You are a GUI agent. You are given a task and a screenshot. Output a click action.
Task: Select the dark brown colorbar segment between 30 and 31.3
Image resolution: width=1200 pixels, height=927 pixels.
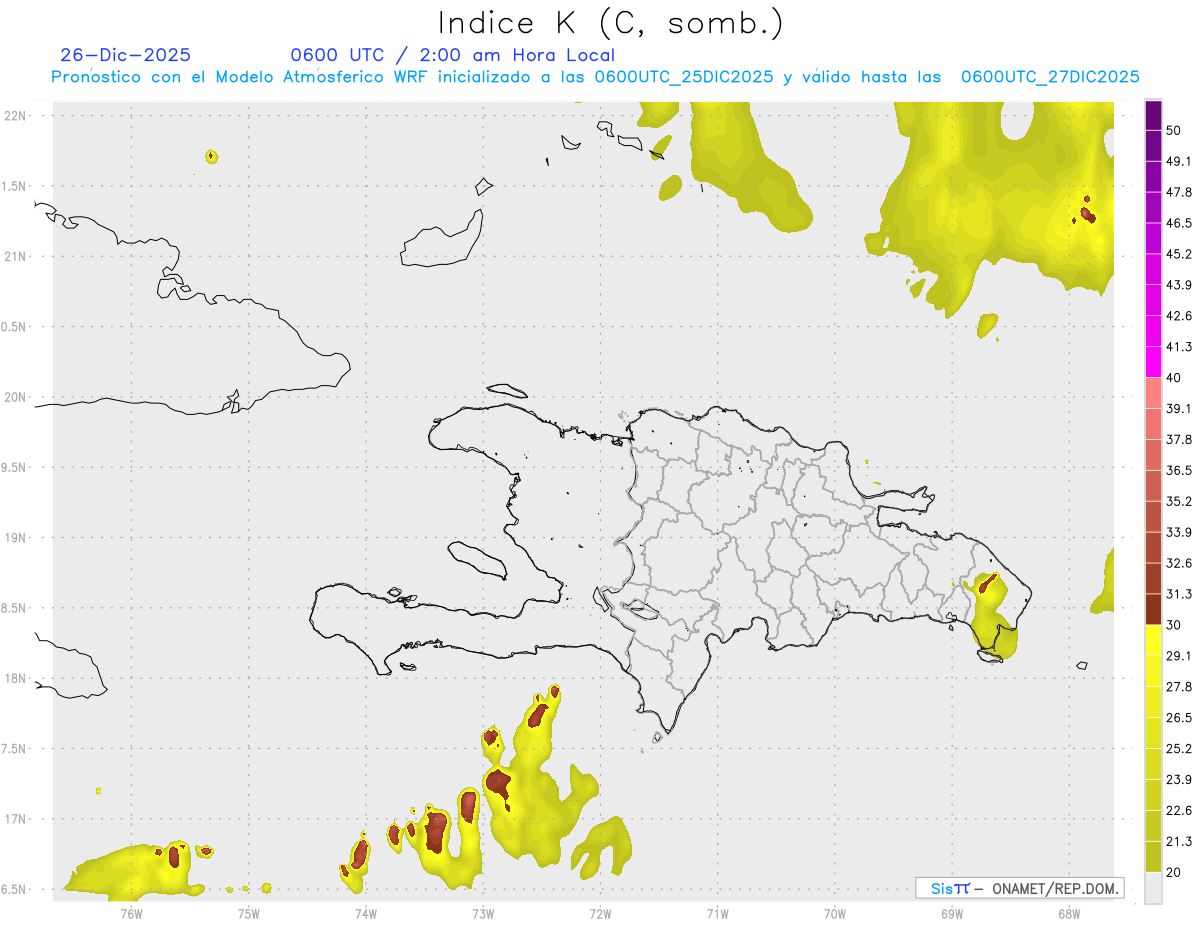click(x=1153, y=609)
